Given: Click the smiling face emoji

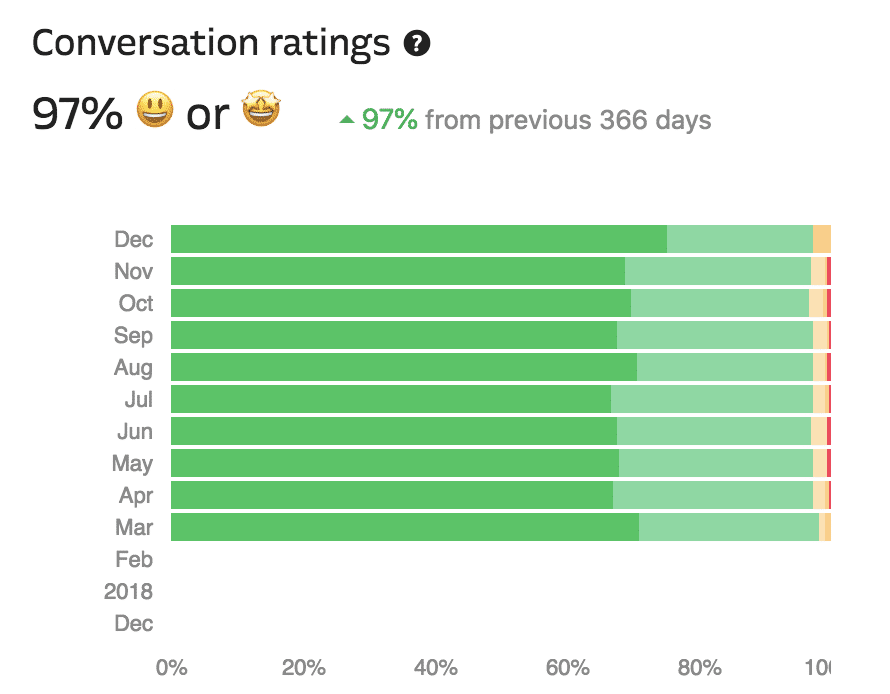Looking at the screenshot, I should [x=154, y=112].
